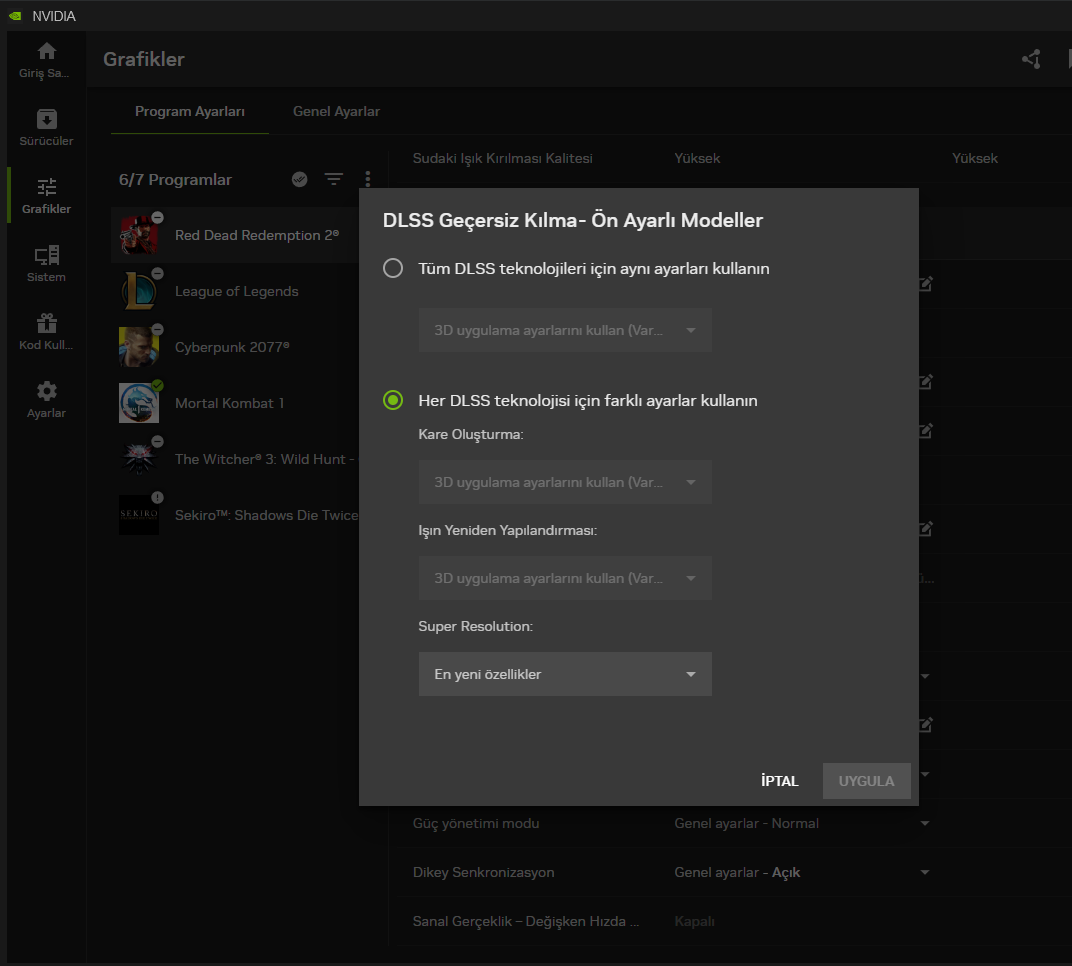The image size is (1072, 966).
Task: Click the Mortal Kombat 1 game icon
Action: tap(139, 403)
